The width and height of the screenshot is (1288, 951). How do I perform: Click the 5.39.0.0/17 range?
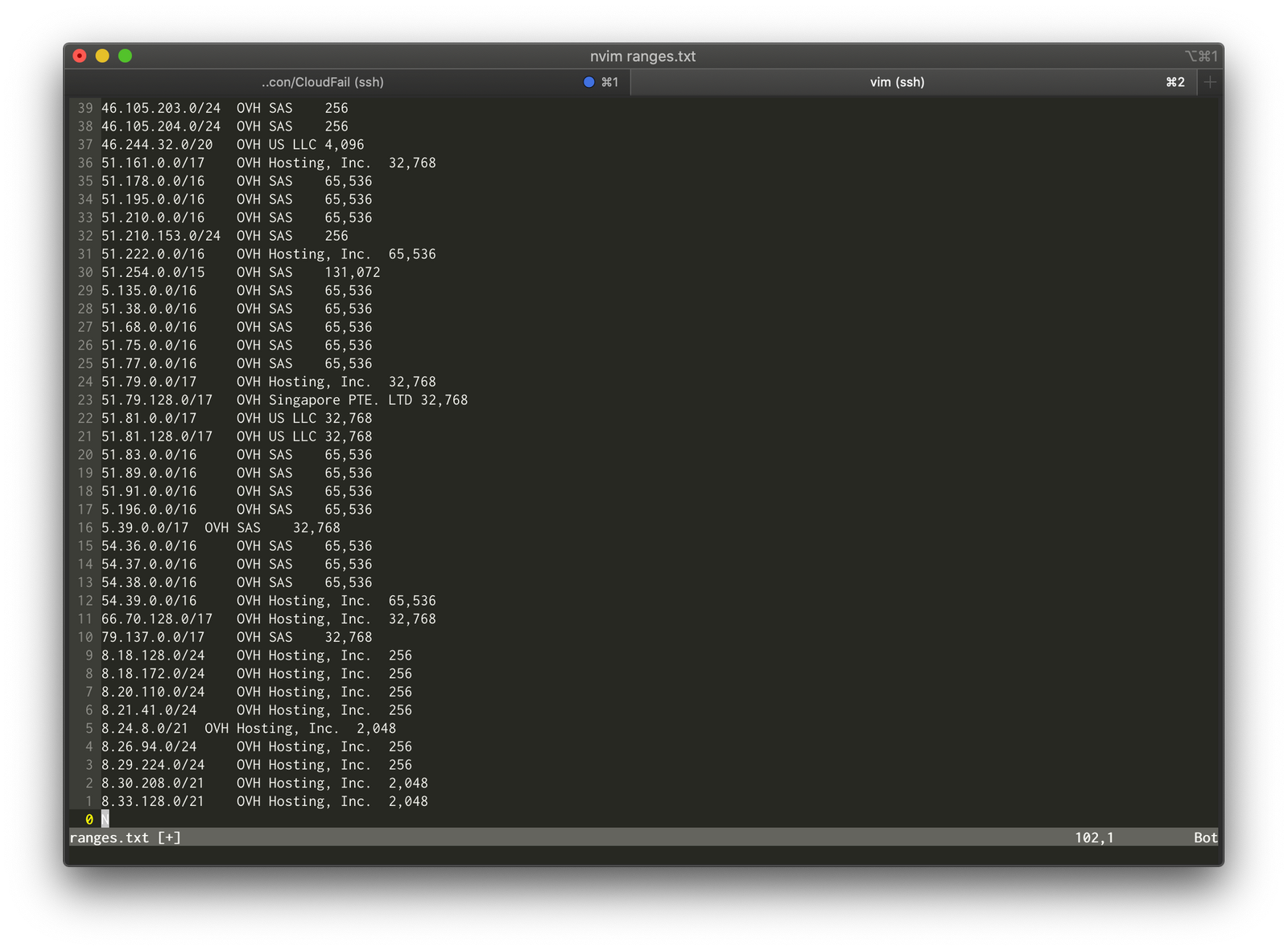coord(145,527)
